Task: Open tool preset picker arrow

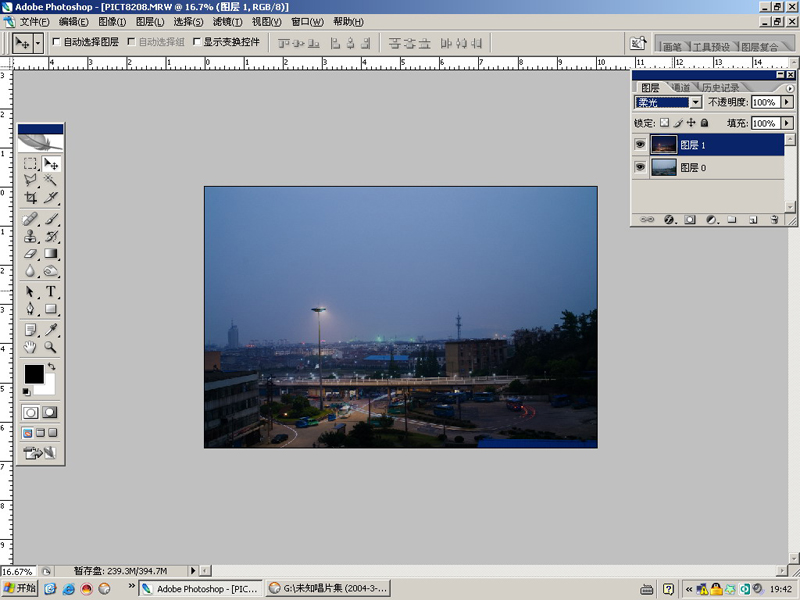Action: click(x=38, y=43)
